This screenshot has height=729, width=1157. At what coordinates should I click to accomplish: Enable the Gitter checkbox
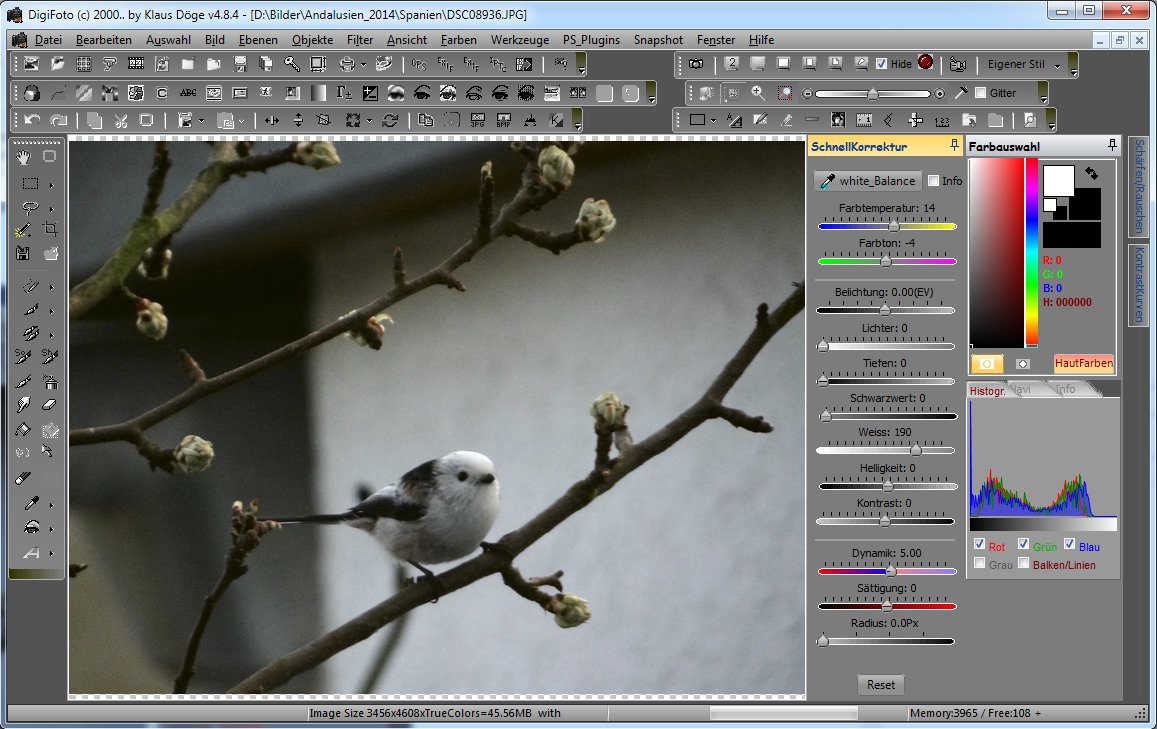click(x=980, y=93)
